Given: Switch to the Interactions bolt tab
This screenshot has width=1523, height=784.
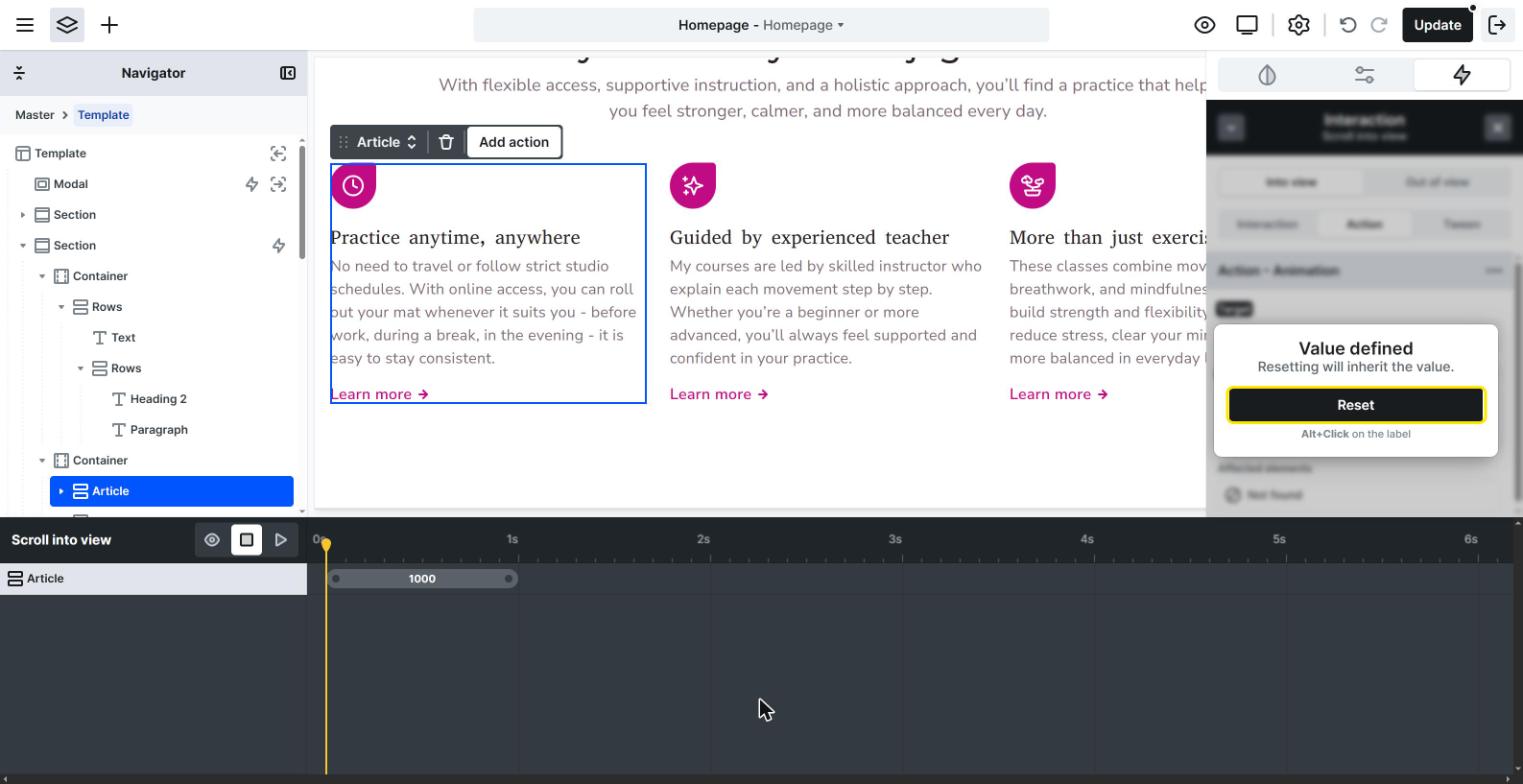Looking at the screenshot, I should [1462, 75].
